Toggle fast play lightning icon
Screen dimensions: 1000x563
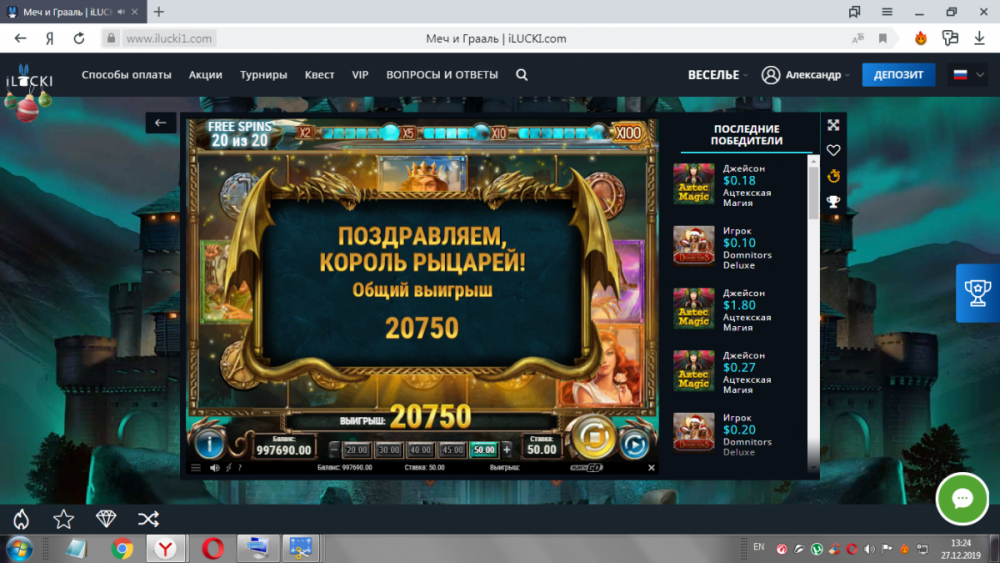[229, 467]
